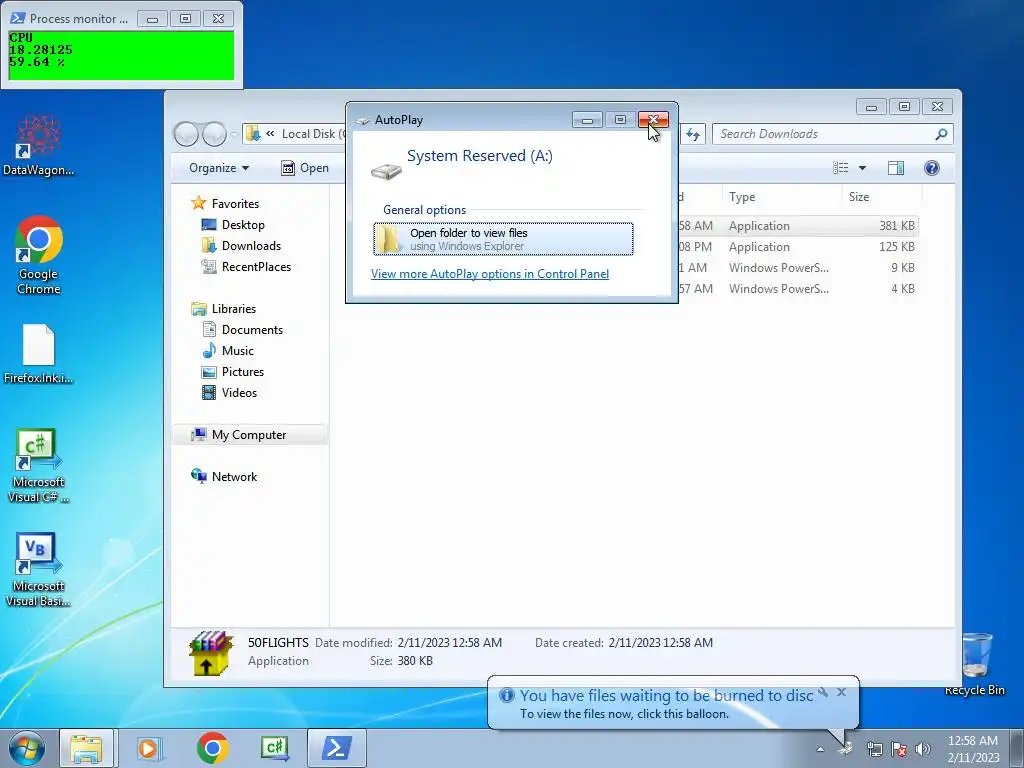Sort by Size column header
1024x768 pixels.
click(x=882, y=197)
